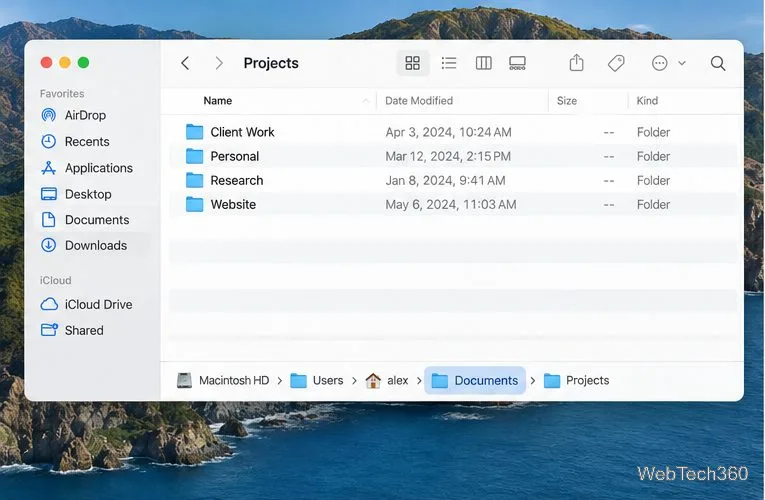Open Downloads from the sidebar
This screenshot has height=500, width=765.
[96, 245]
